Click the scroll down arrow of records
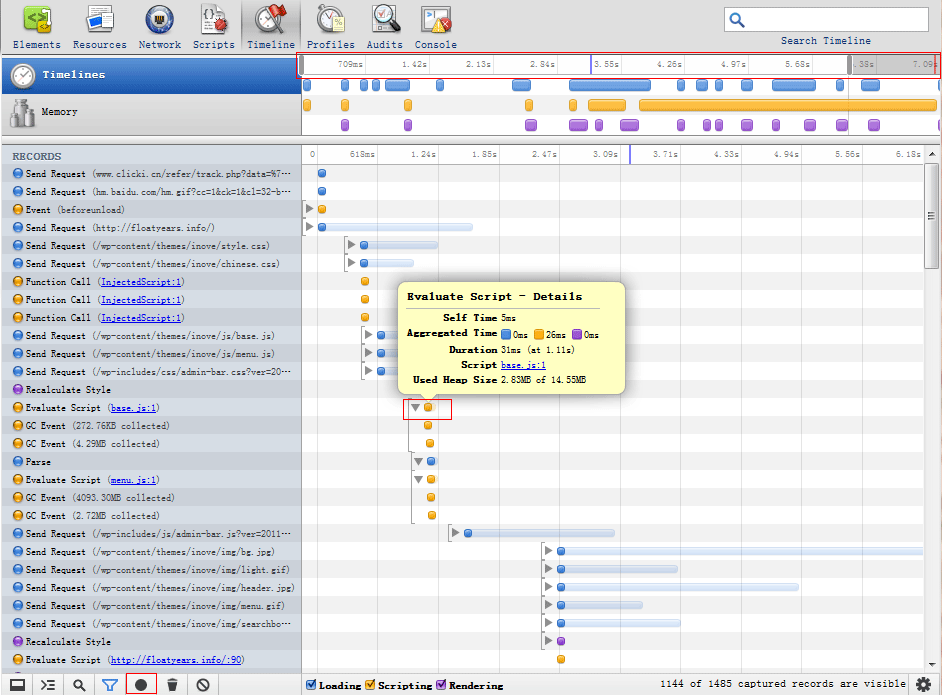 coord(932,664)
